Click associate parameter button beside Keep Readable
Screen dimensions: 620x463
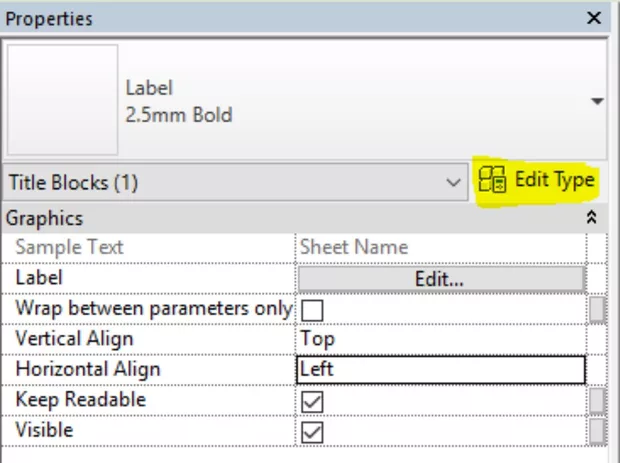[597, 401]
